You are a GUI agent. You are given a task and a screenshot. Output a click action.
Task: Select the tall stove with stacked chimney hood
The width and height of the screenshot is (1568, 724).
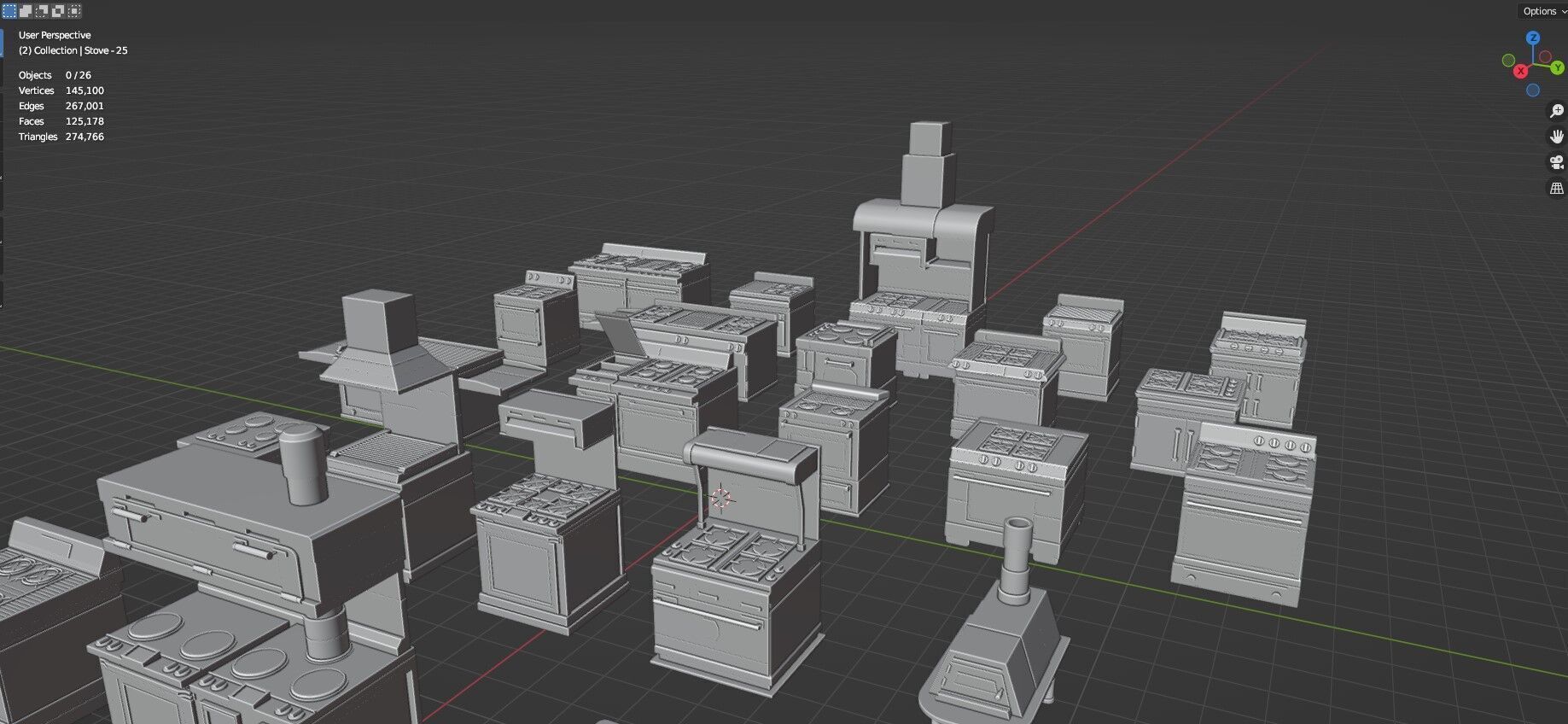924,249
